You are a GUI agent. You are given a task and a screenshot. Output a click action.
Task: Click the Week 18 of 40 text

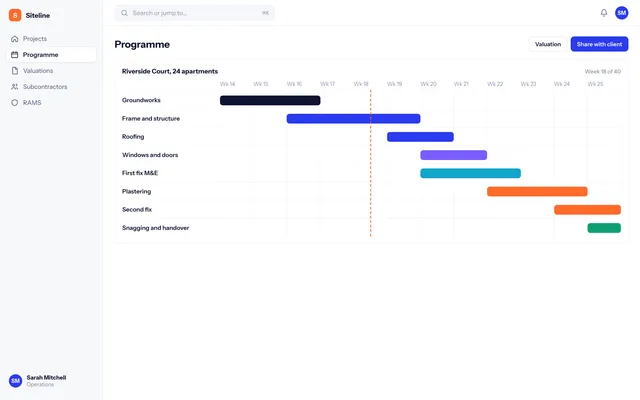602,71
